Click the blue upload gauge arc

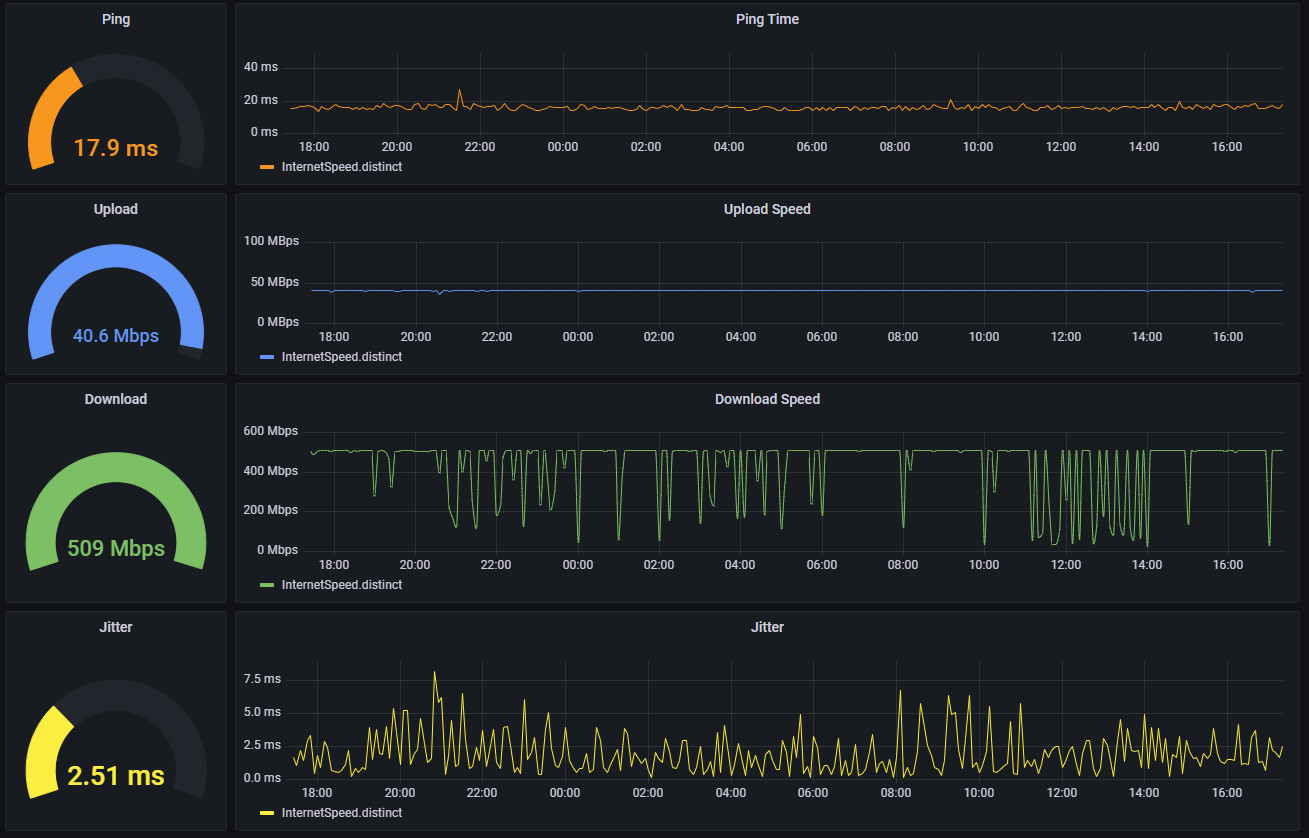click(x=116, y=254)
